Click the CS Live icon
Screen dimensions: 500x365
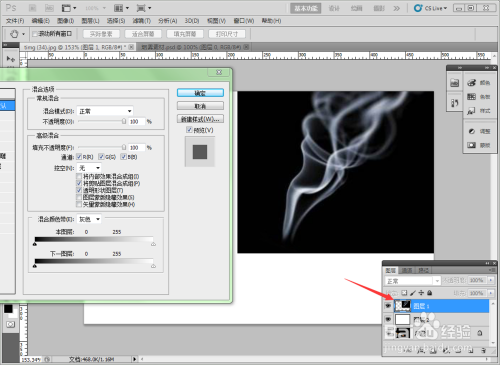[418, 8]
